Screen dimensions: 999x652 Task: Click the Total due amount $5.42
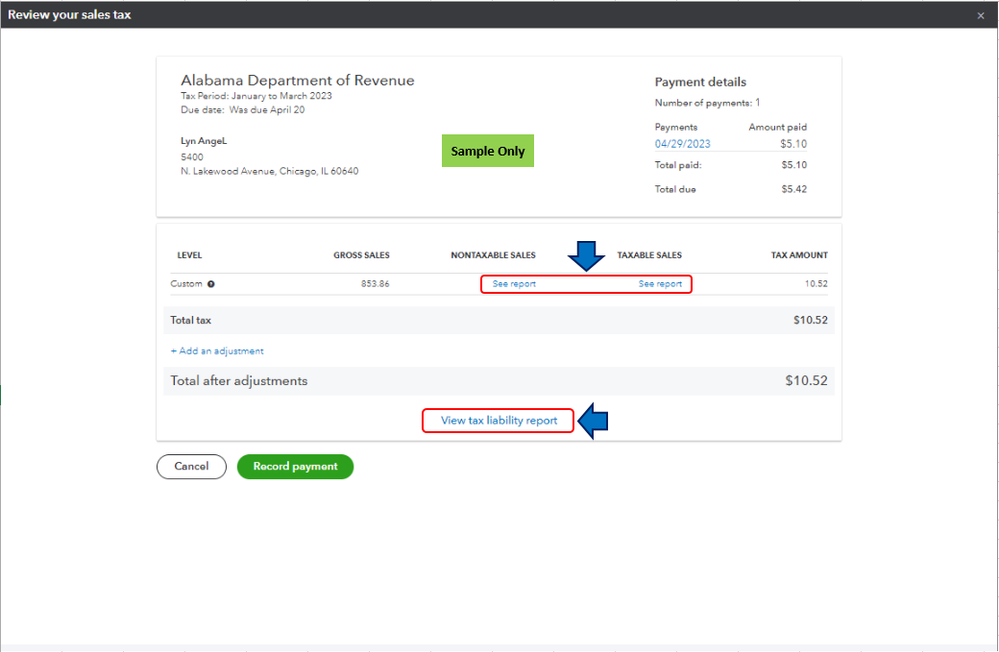pos(794,189)
